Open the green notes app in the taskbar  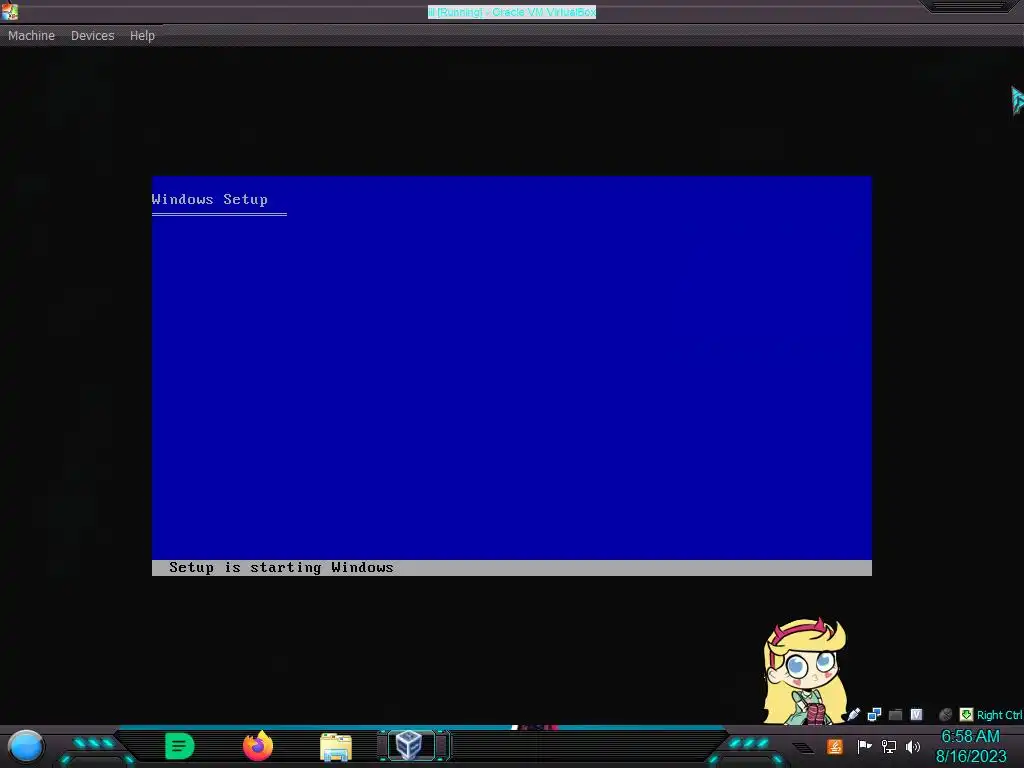[180, 746]
